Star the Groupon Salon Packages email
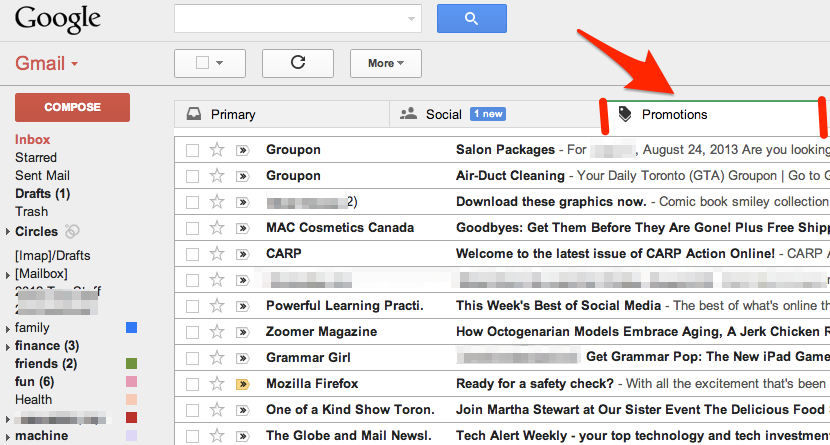The height and width of the screenshot is (445, 830). pyautogui.click(x=217, y=150)
